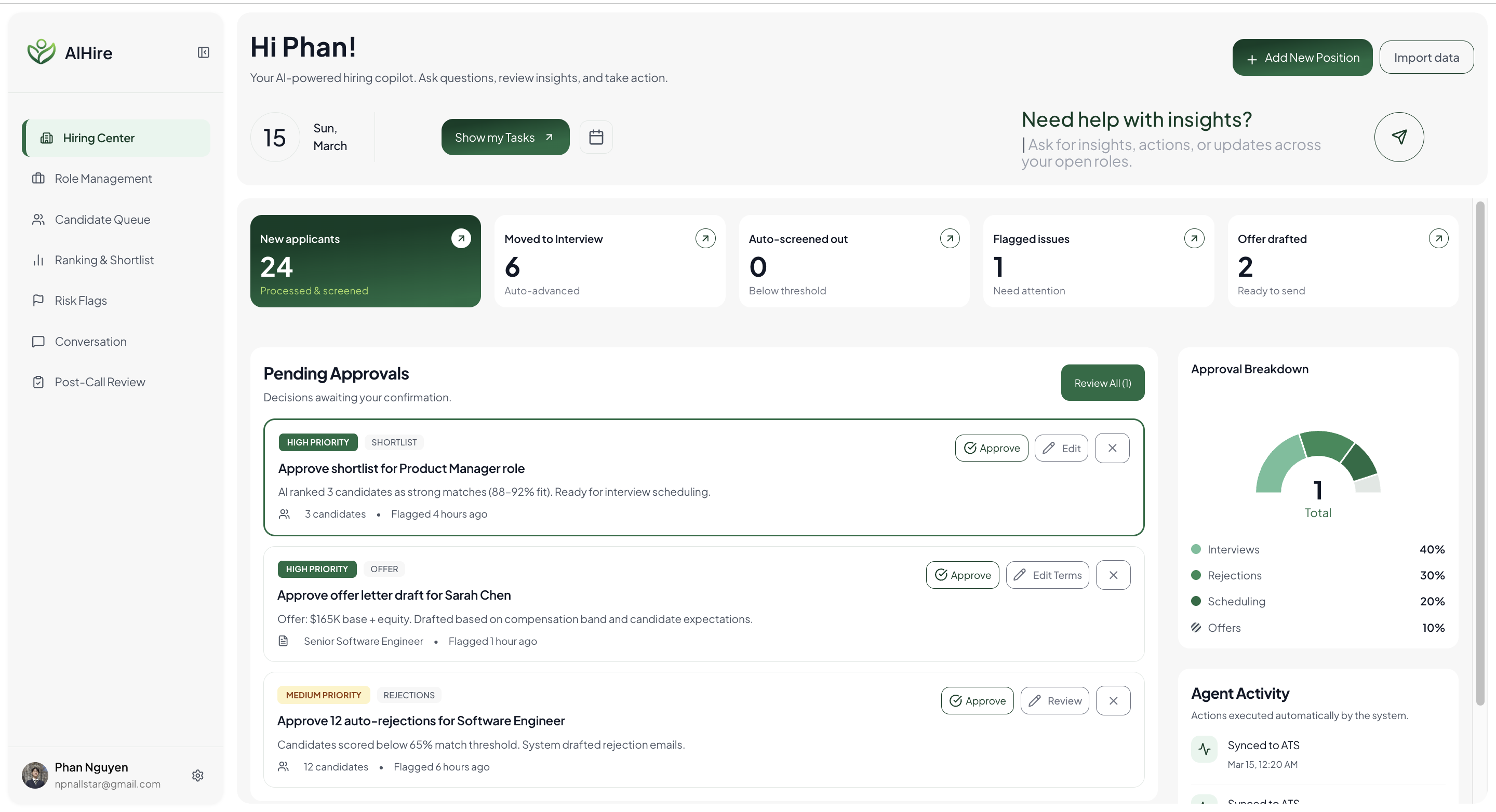Click the Interviews legend color dot
1496x812 pixels.
pos(1195,549)
